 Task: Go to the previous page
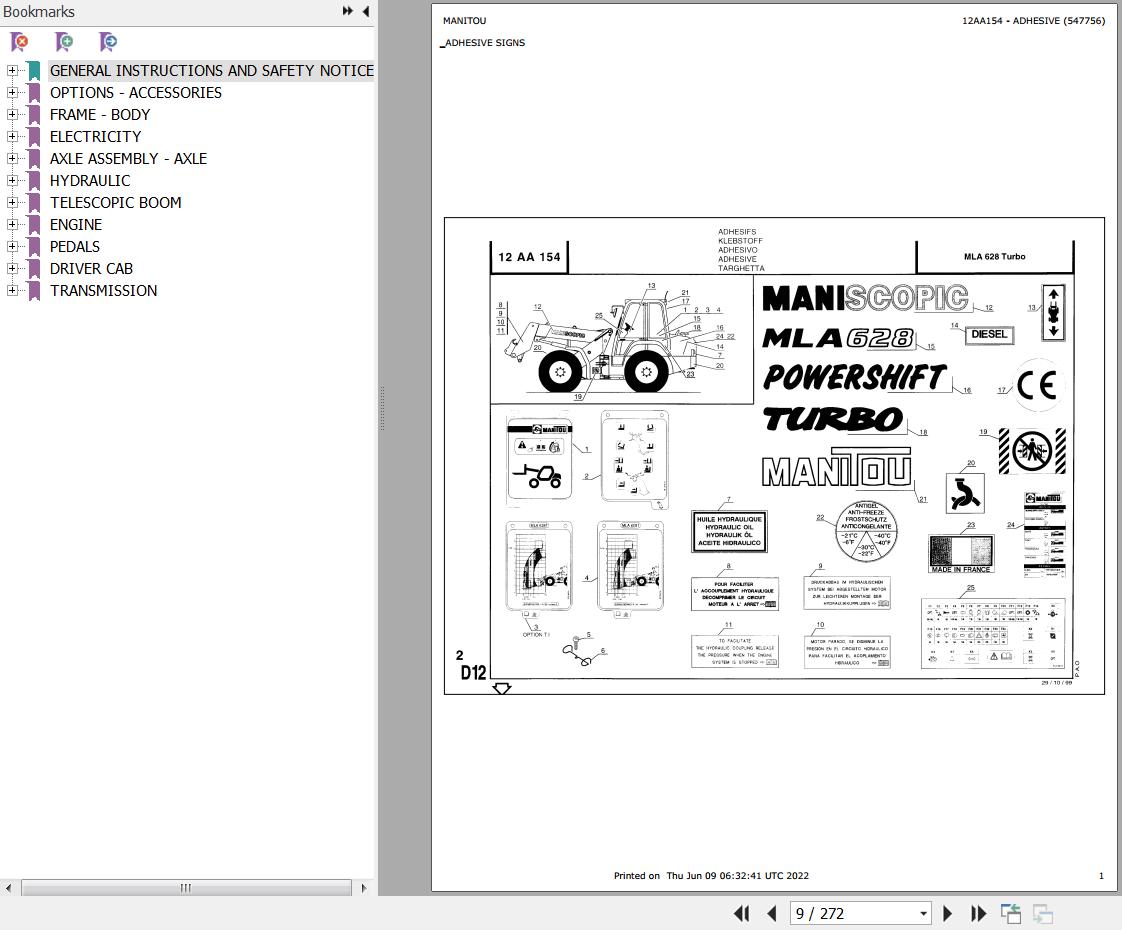(x=771, y=914)
